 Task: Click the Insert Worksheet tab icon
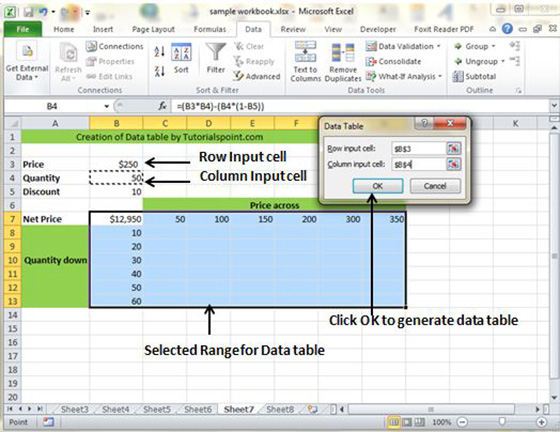click(x=312, y=409)
